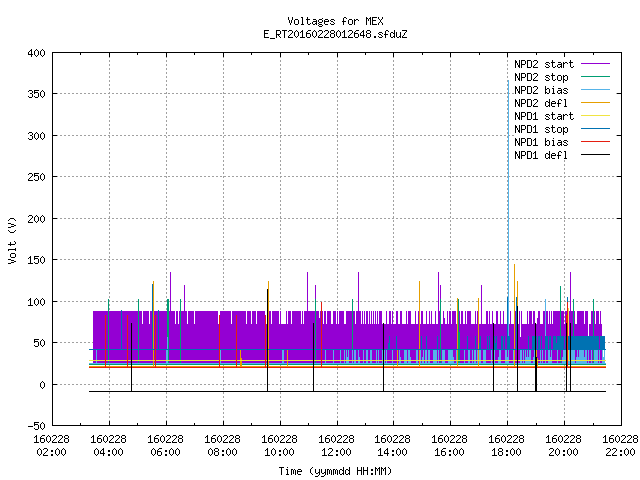Click the 160228 18:00 time tick label

[x=506, y=446]
